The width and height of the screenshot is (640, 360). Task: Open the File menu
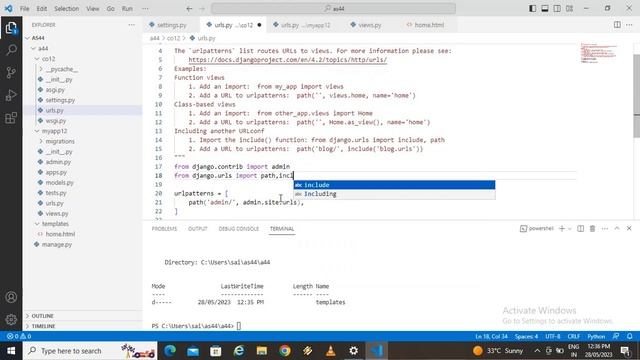tap(24, 9)
